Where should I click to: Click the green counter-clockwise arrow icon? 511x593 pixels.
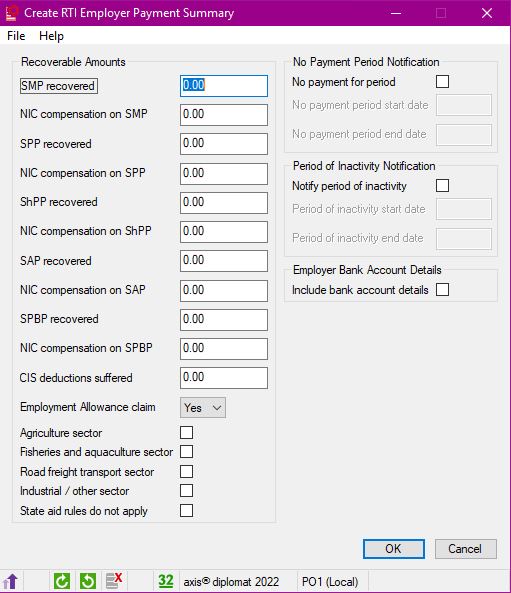point(88,581)
